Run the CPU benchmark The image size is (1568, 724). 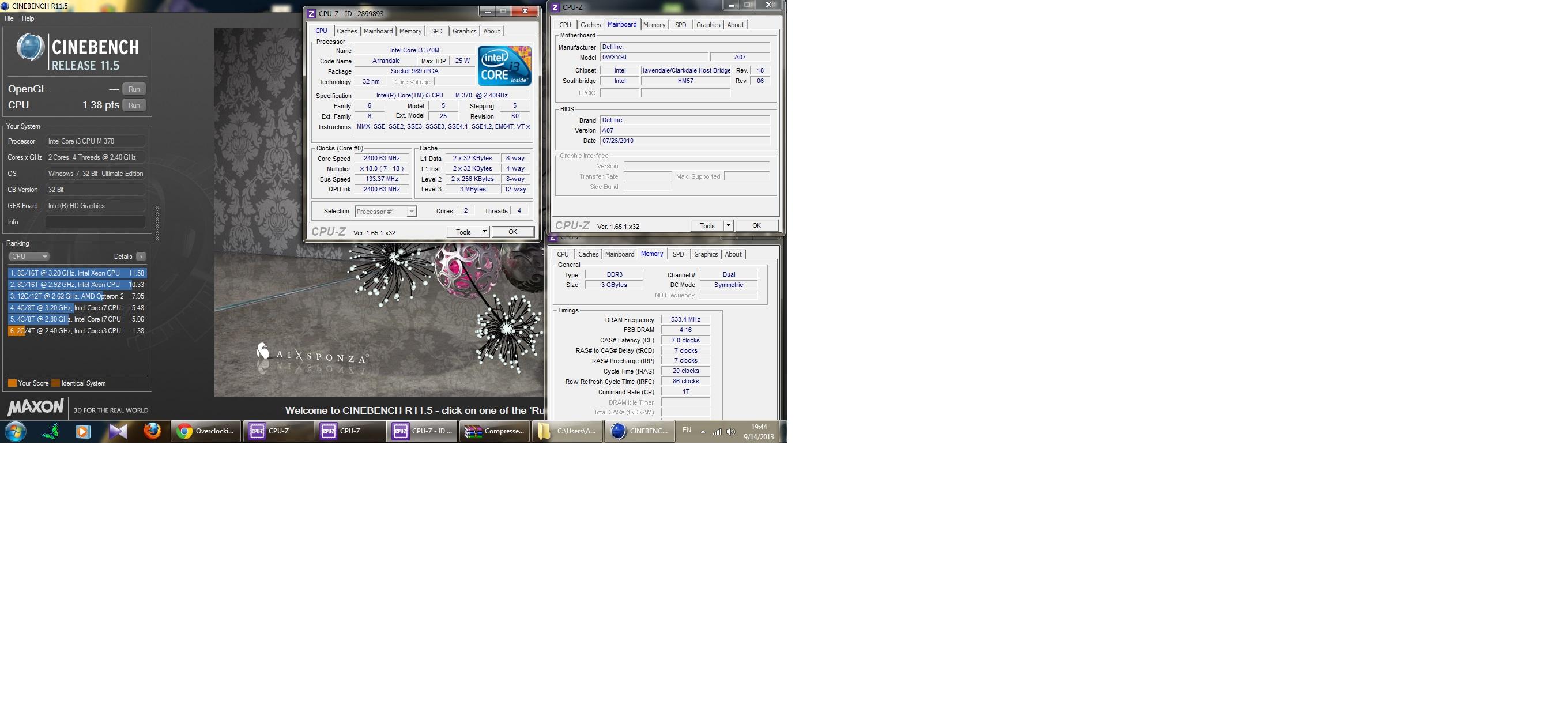tap(134, 105)
